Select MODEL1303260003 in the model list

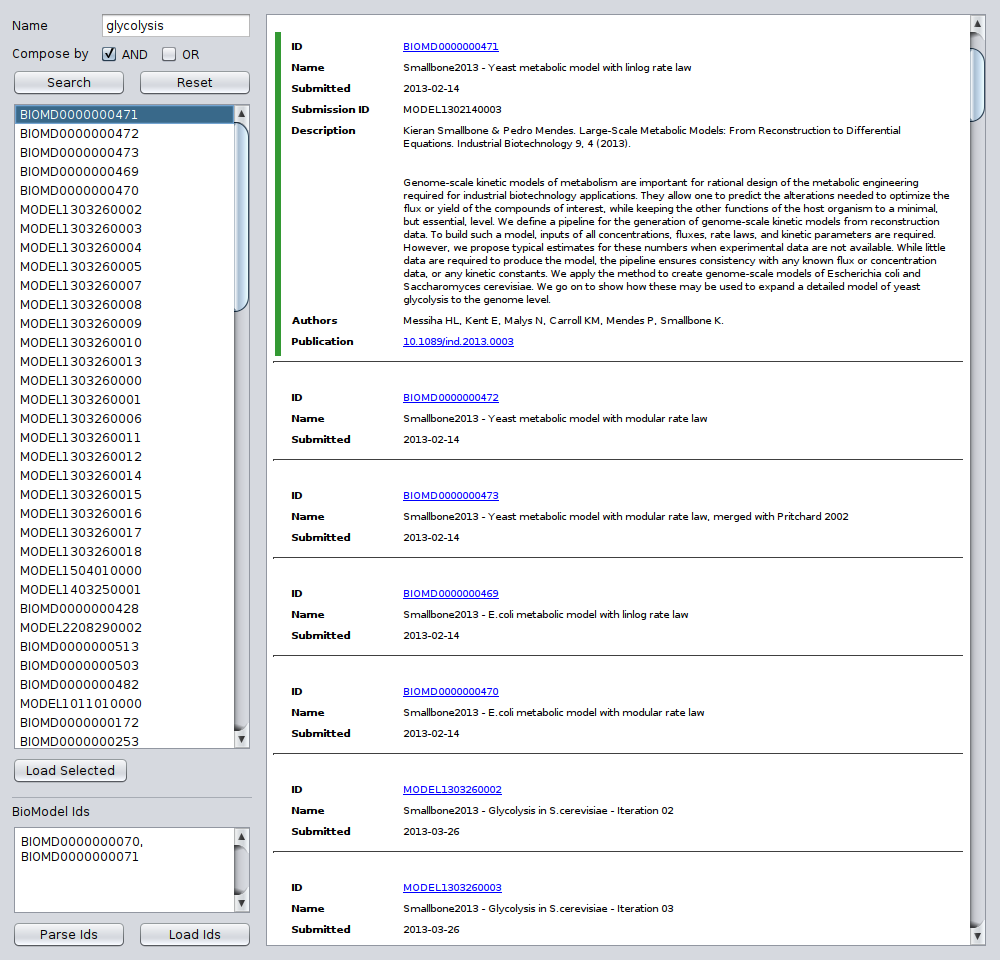pyautogui.click(x=124, y=228)
